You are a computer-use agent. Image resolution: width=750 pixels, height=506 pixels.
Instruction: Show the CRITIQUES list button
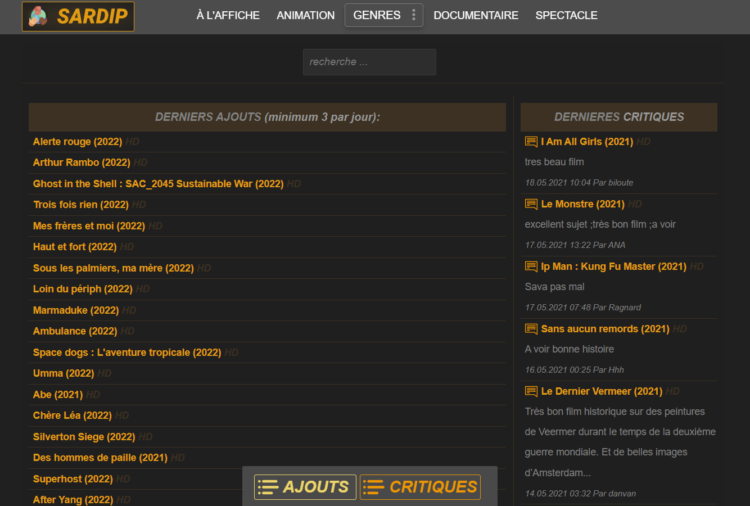420,487
